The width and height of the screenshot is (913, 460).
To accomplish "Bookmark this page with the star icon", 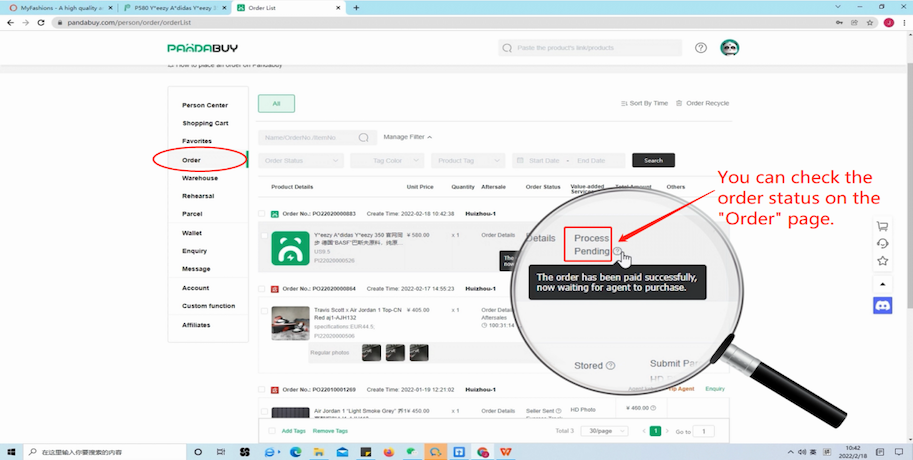I will [870, 23].
